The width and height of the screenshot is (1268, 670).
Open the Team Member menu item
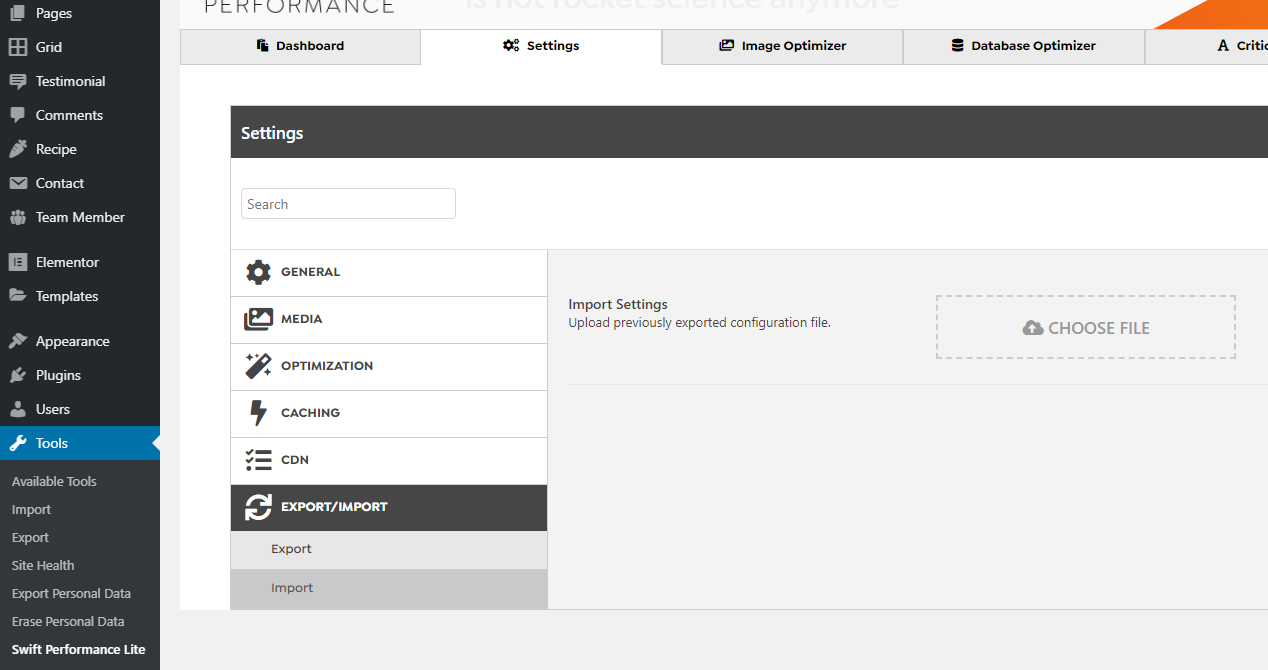(x=80, y=217)
